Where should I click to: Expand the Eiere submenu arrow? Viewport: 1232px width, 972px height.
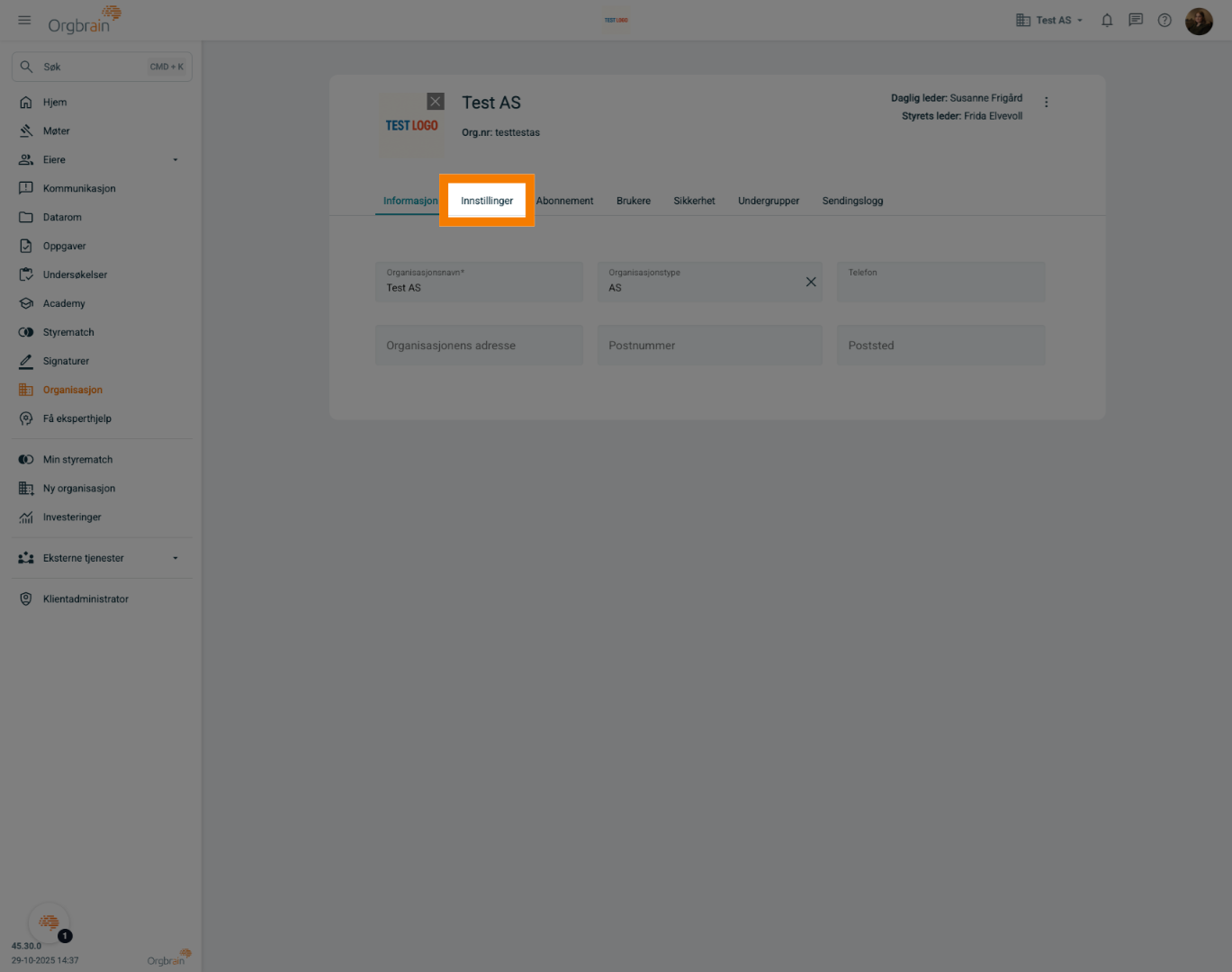175,160
